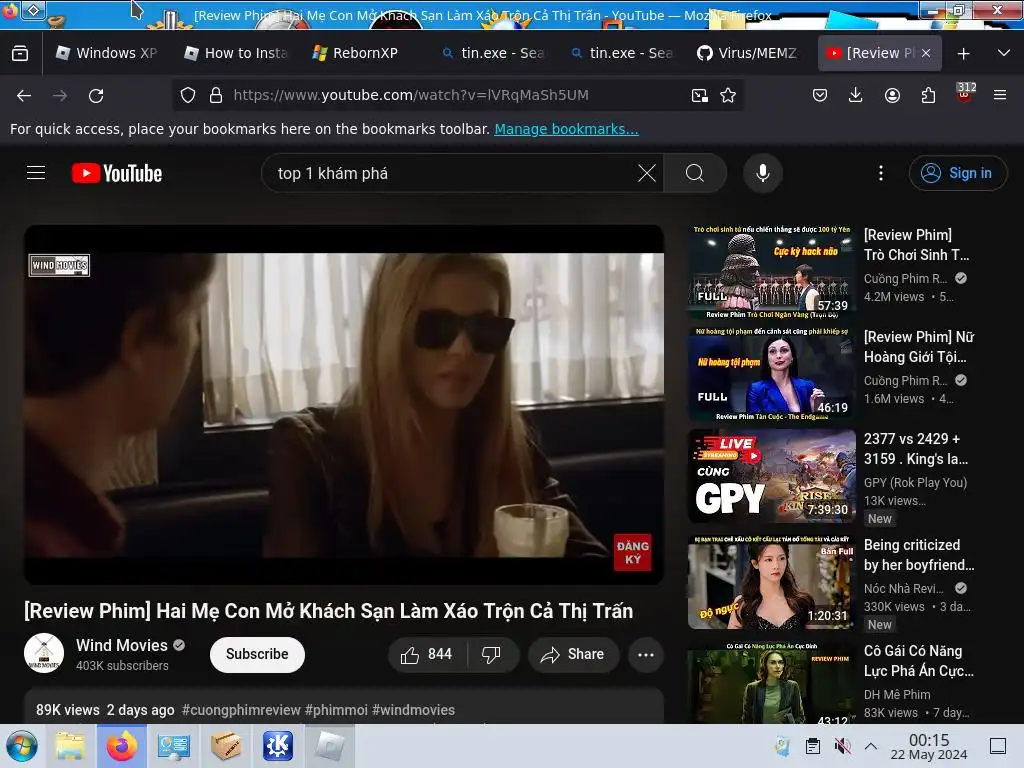
Task: Open the Start menu orb
Action: click(22, 746)
